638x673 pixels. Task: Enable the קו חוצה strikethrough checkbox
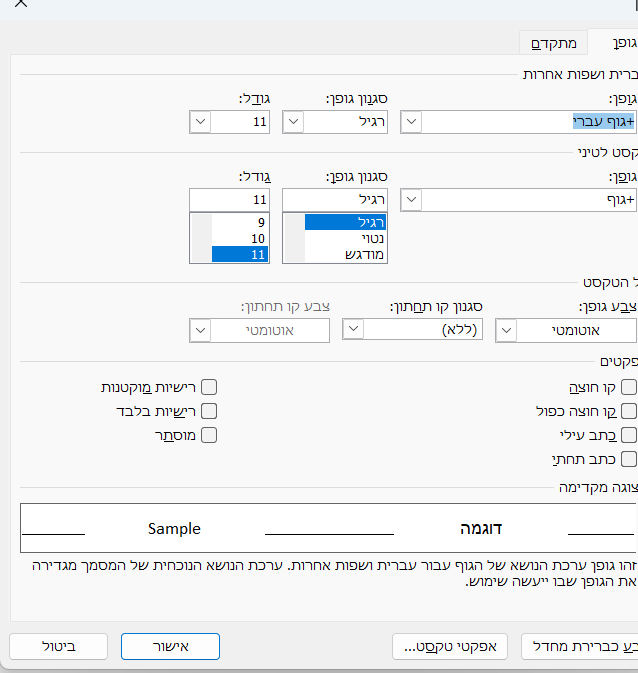tap(629, 387)
